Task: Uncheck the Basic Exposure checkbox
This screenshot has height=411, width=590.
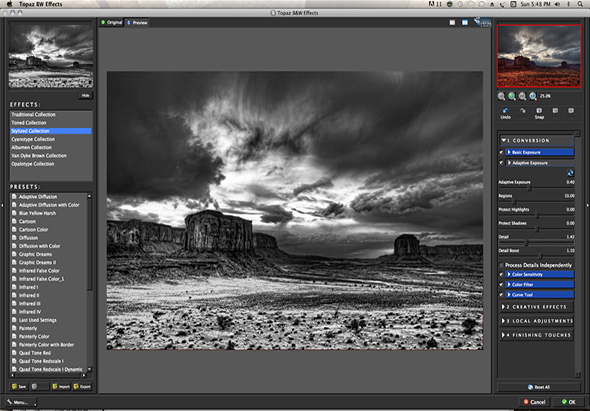Action: [501, 152]
